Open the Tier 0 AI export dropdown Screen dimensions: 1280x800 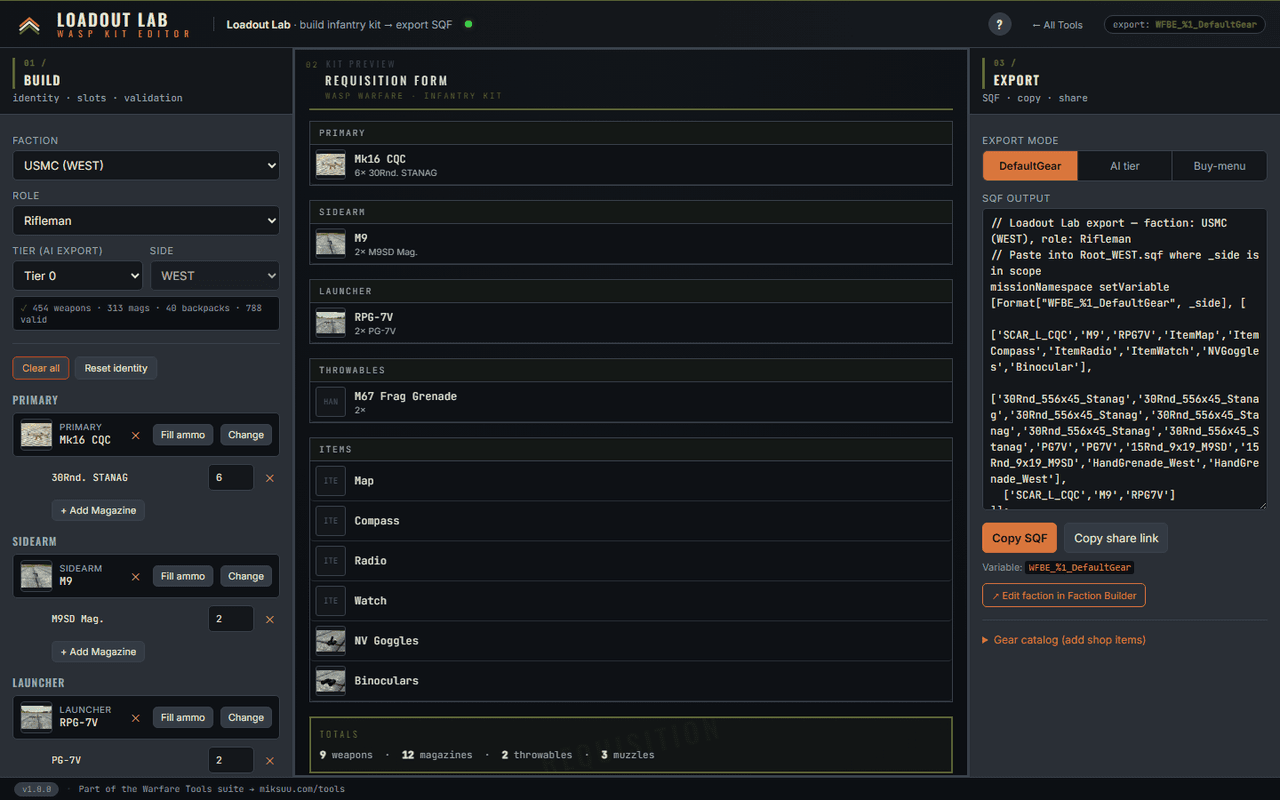point(77,275)
